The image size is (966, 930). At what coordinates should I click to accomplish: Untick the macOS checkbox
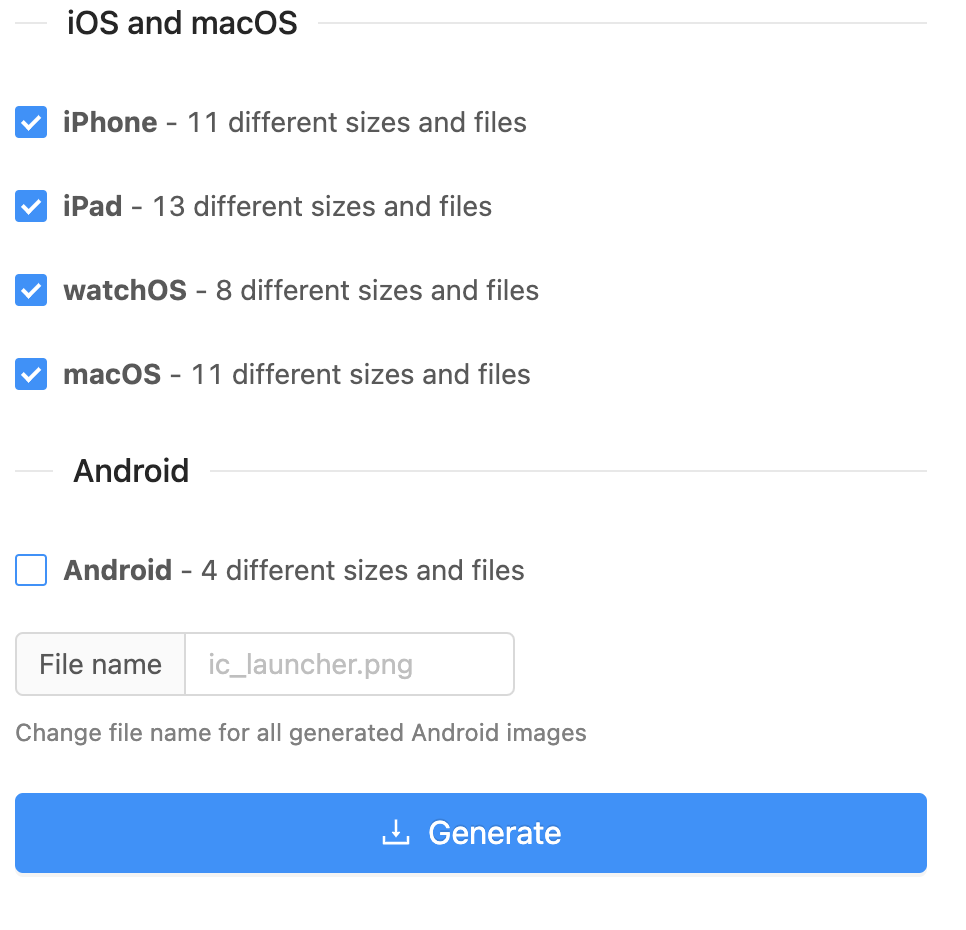[x=31, y=374]
